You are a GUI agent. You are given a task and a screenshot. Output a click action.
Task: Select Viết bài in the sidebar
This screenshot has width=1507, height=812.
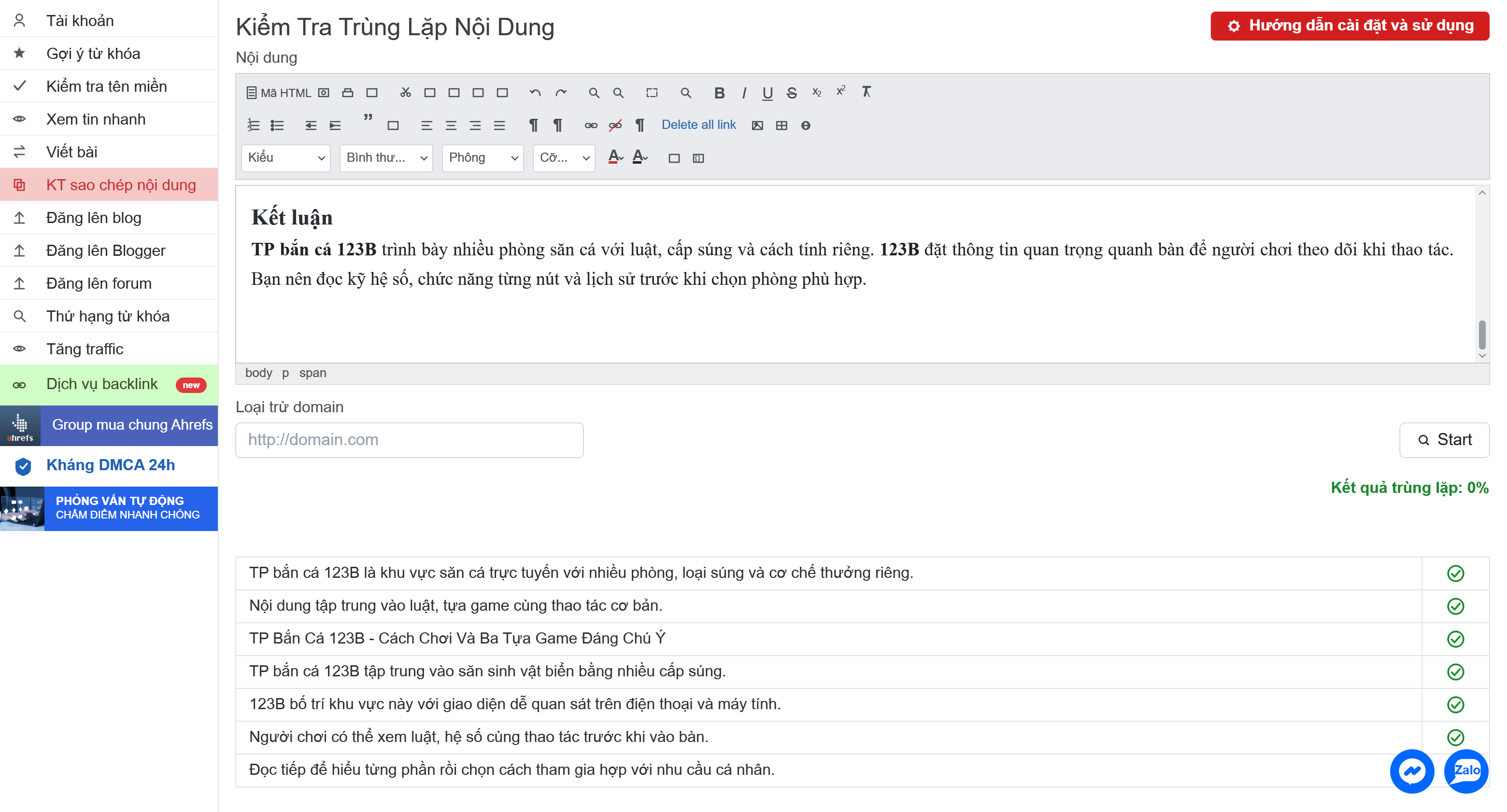[x=109, y=152]
